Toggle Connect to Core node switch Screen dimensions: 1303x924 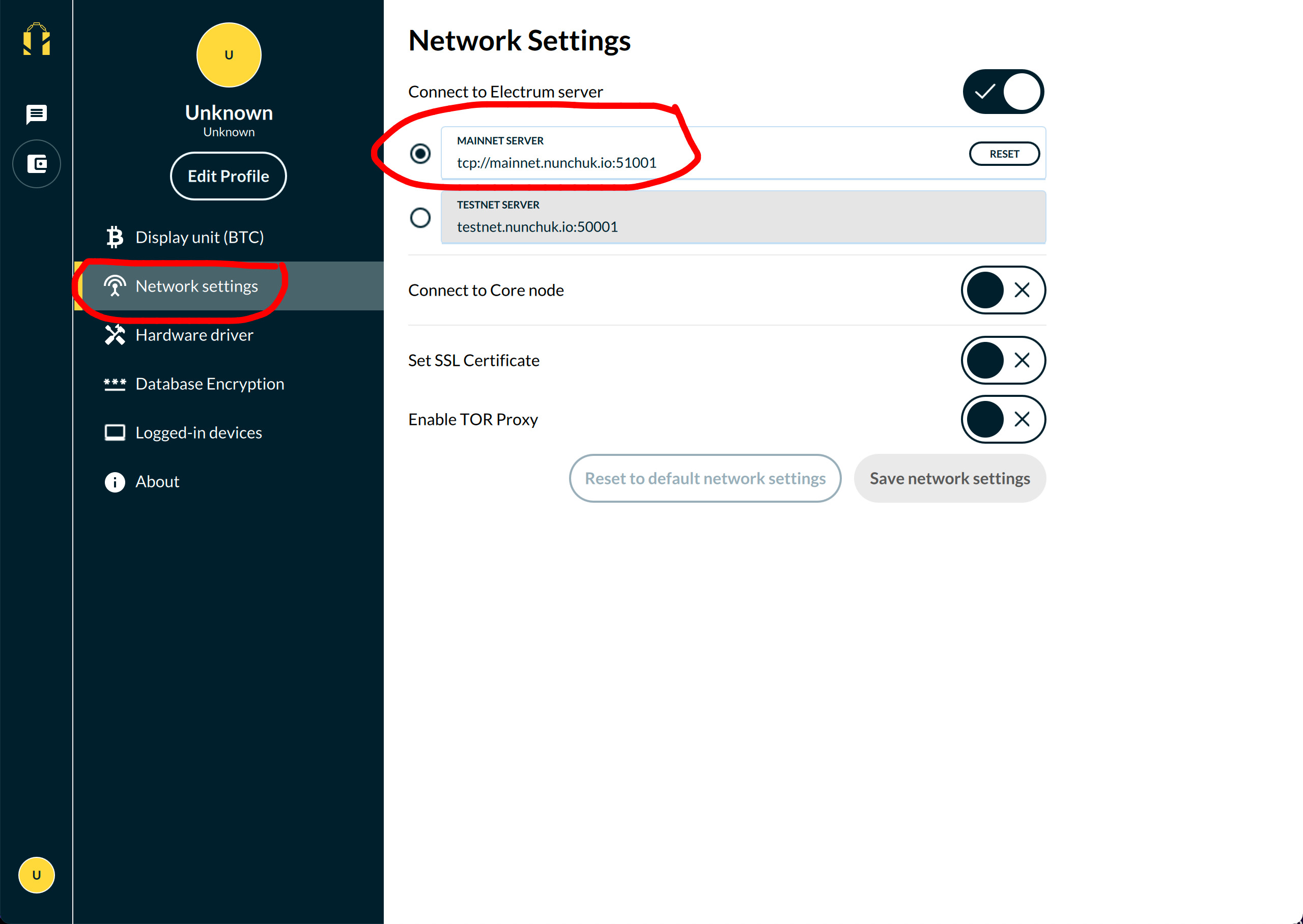click(x=1004, y=290)
